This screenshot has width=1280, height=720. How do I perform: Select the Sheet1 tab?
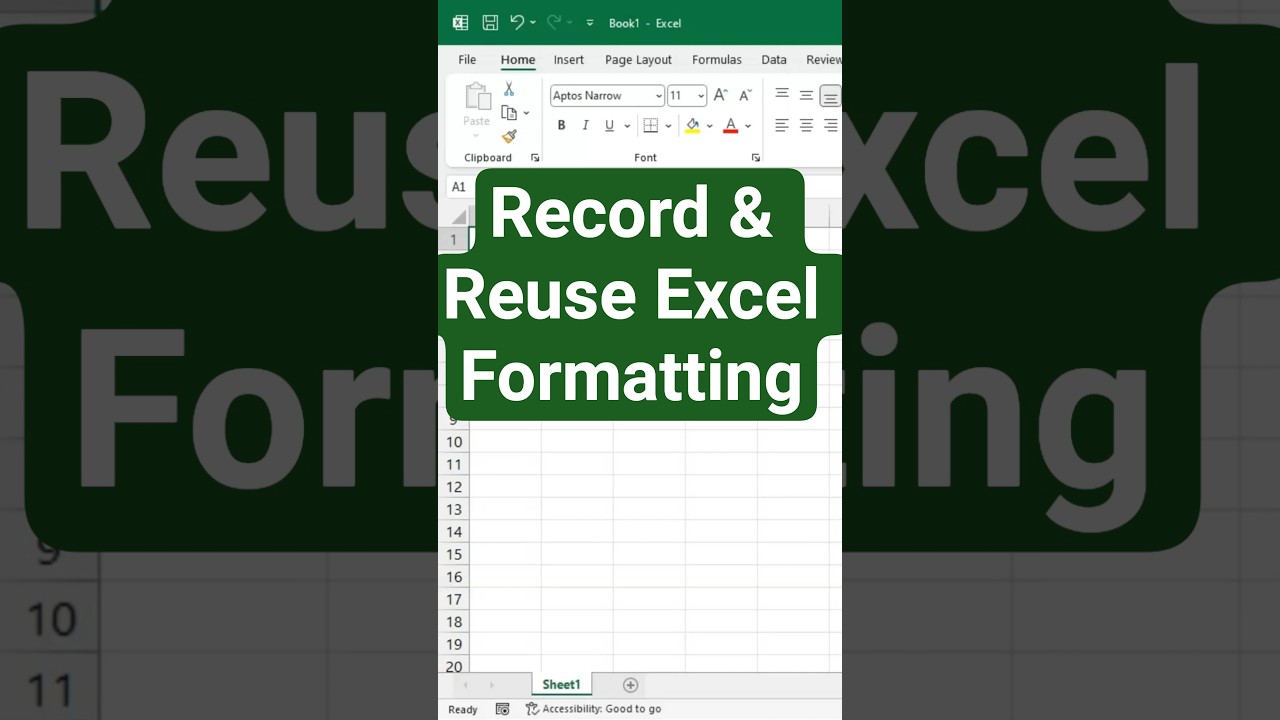tap(561, 685)
